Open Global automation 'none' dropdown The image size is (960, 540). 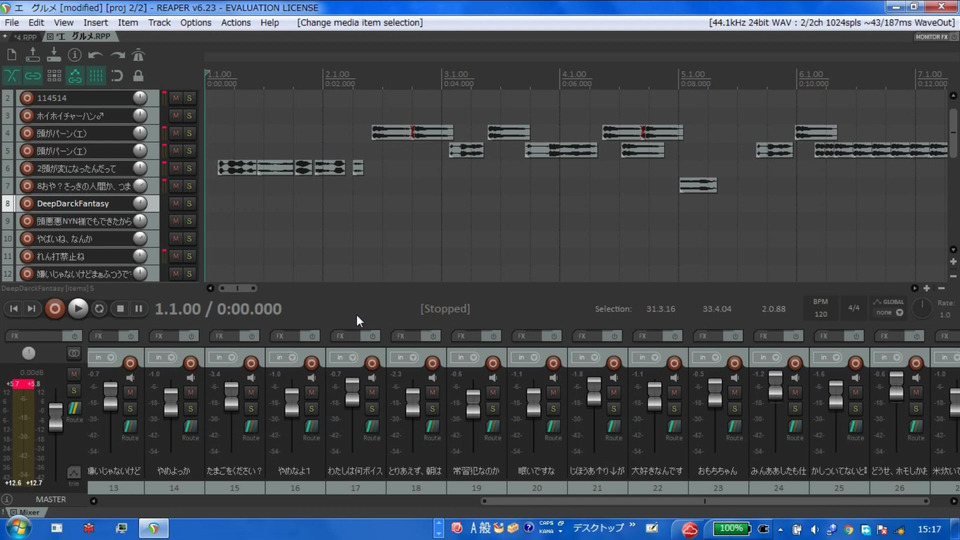(888, 312)
